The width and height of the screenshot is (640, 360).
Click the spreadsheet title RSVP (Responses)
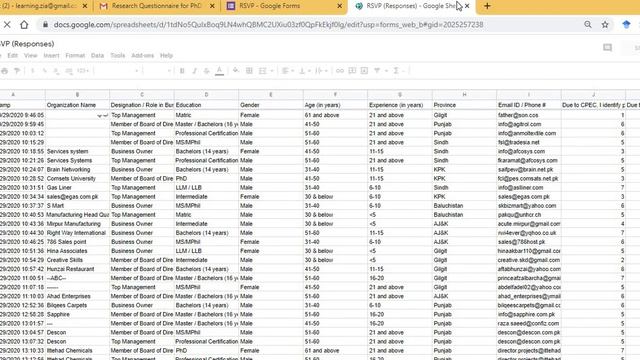click(x=27, y=44)
